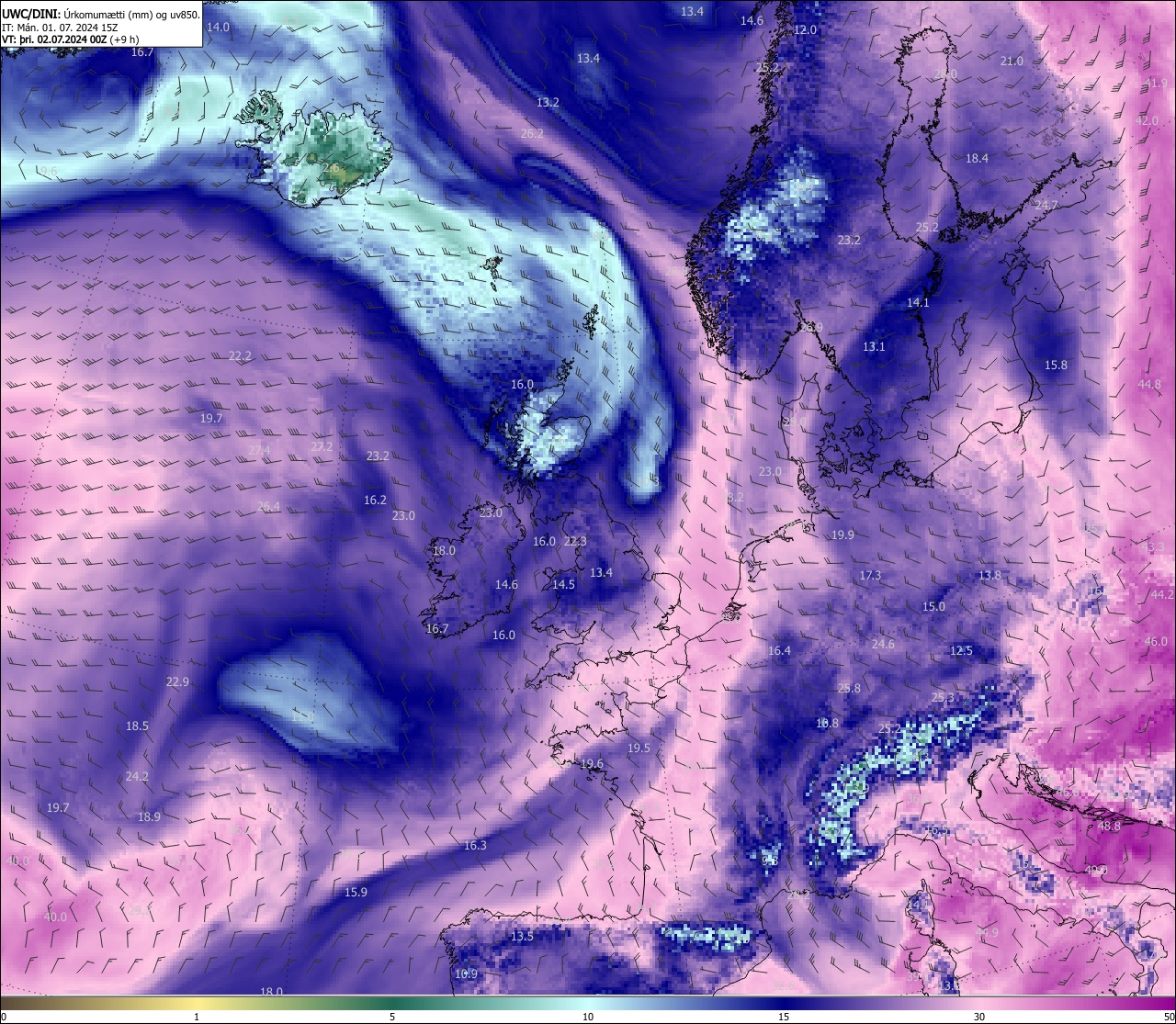The height and width of the screenshot is (1024, 1176).
Task: Click the 18.5 value over the Atlantic
Action: 137,726
